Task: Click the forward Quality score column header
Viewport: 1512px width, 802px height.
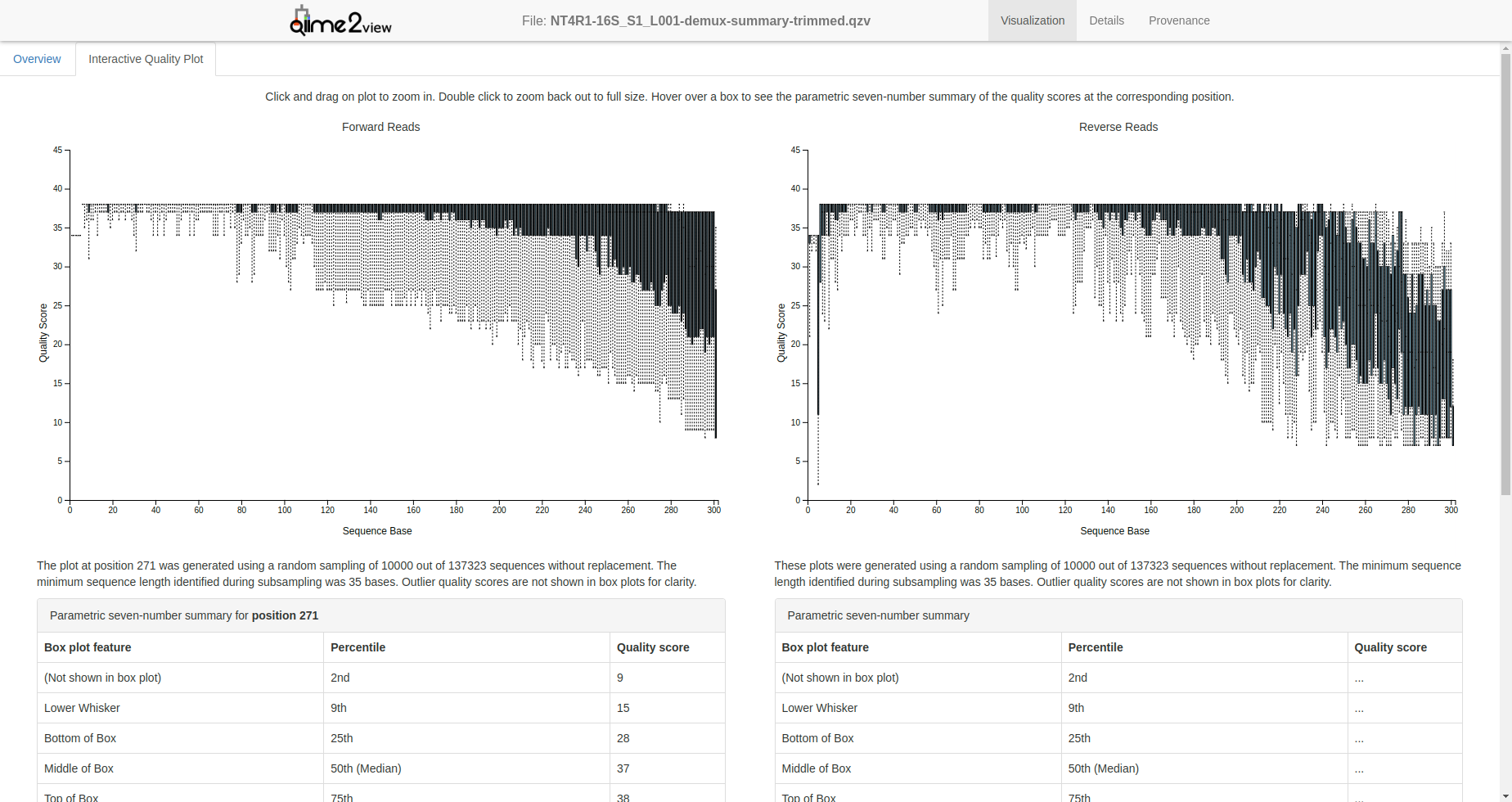Action: (x=652, y=647)
